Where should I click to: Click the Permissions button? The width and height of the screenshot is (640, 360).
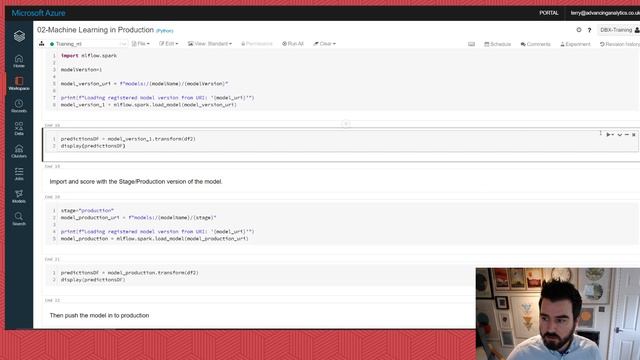point(257,44)
